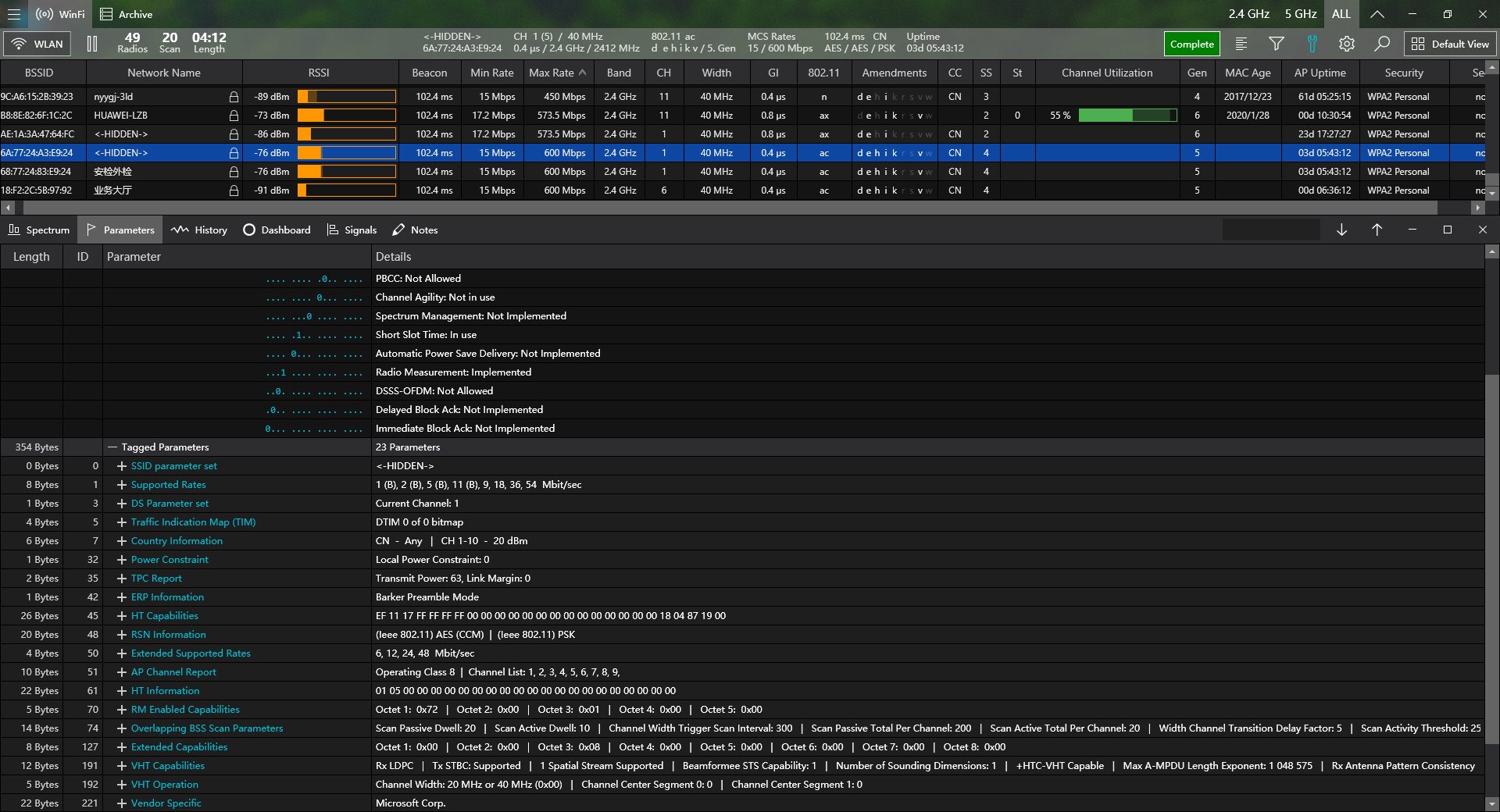Expand RSN Information parameter
The height and width of the screenshot is (812, 1500).
click(x=122, y=635)
